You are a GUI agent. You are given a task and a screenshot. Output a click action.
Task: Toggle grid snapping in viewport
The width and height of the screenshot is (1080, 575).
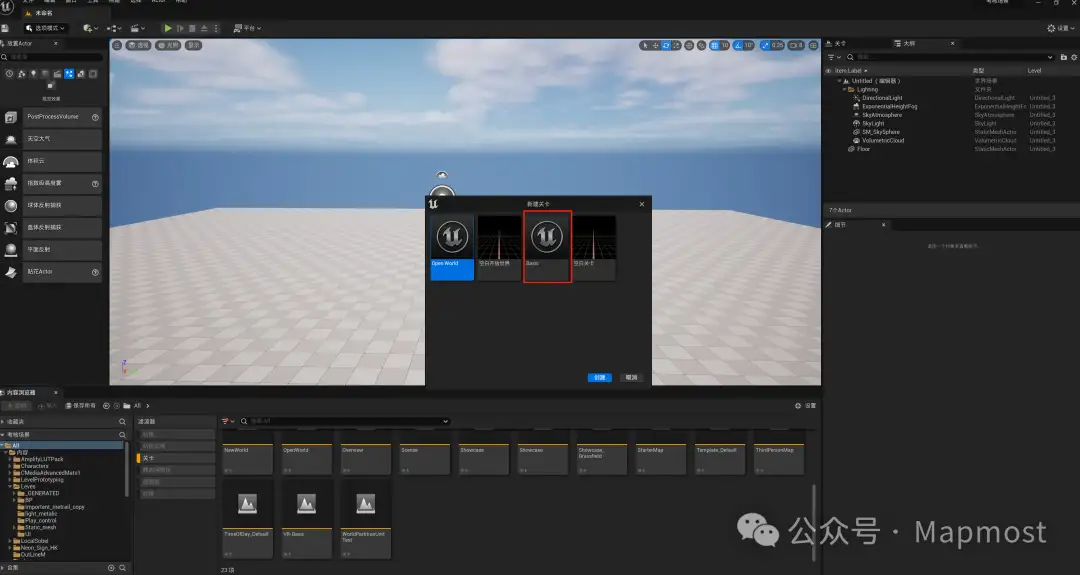pyautogui.click(x=714, y=45)
